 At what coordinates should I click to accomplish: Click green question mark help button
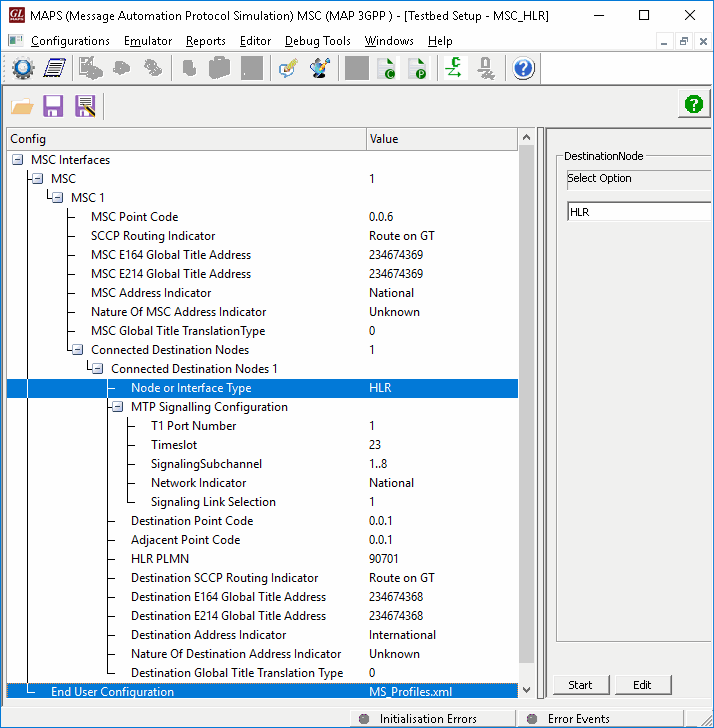[x=694, y=104]
